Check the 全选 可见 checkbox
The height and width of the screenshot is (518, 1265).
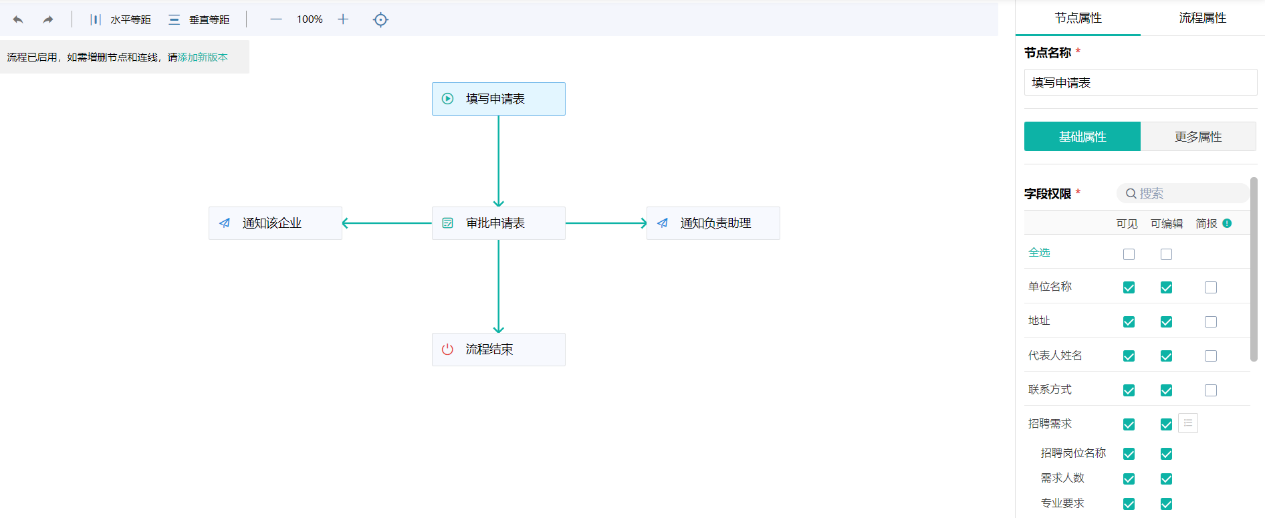click(x=1129, y=254)
